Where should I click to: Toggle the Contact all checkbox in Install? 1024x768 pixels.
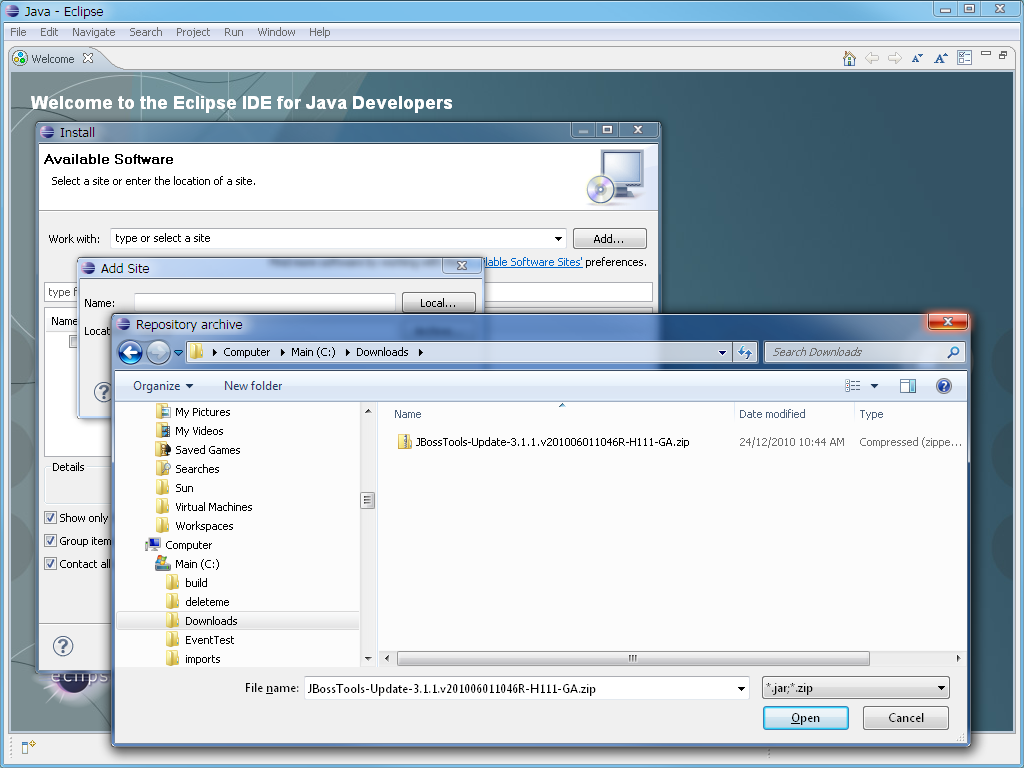coord(50,564)
